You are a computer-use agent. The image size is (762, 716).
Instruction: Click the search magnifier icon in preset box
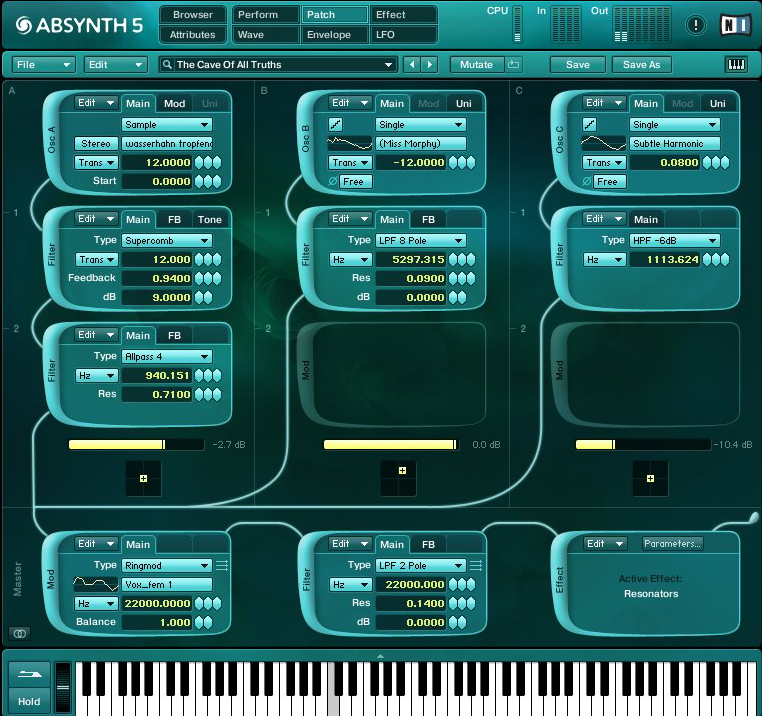click(167, 65)
